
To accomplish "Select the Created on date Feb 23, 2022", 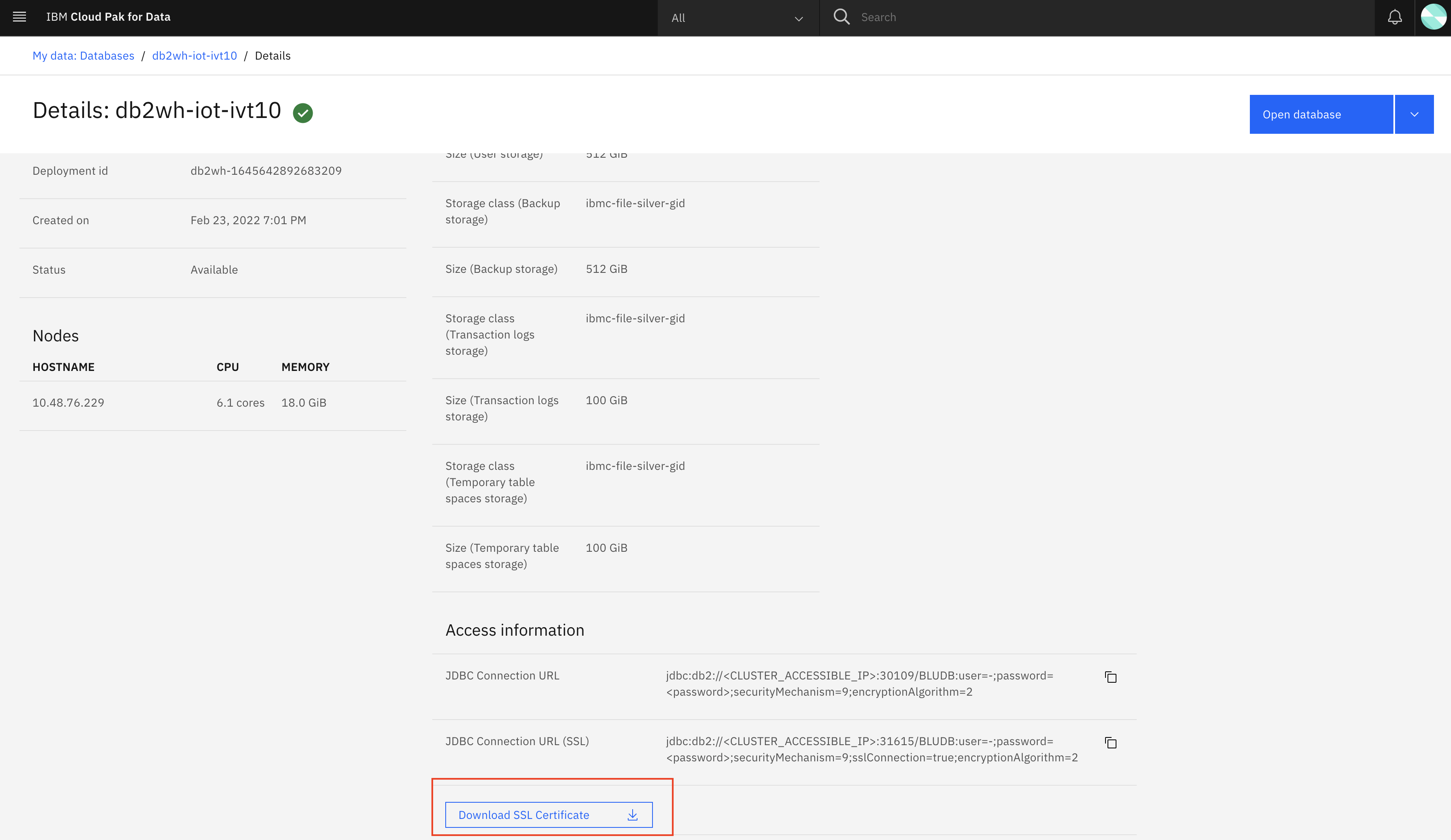I will coord(248,221).
